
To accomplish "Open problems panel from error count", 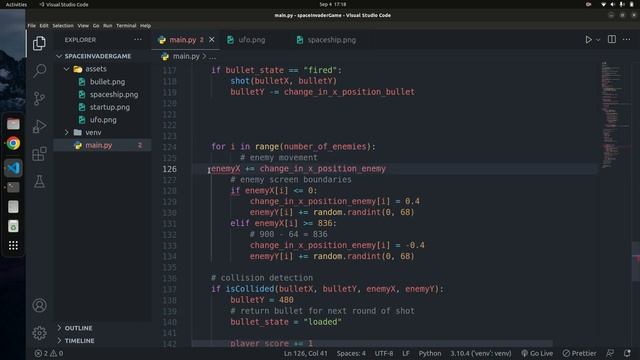I will [x=49, y=353].
